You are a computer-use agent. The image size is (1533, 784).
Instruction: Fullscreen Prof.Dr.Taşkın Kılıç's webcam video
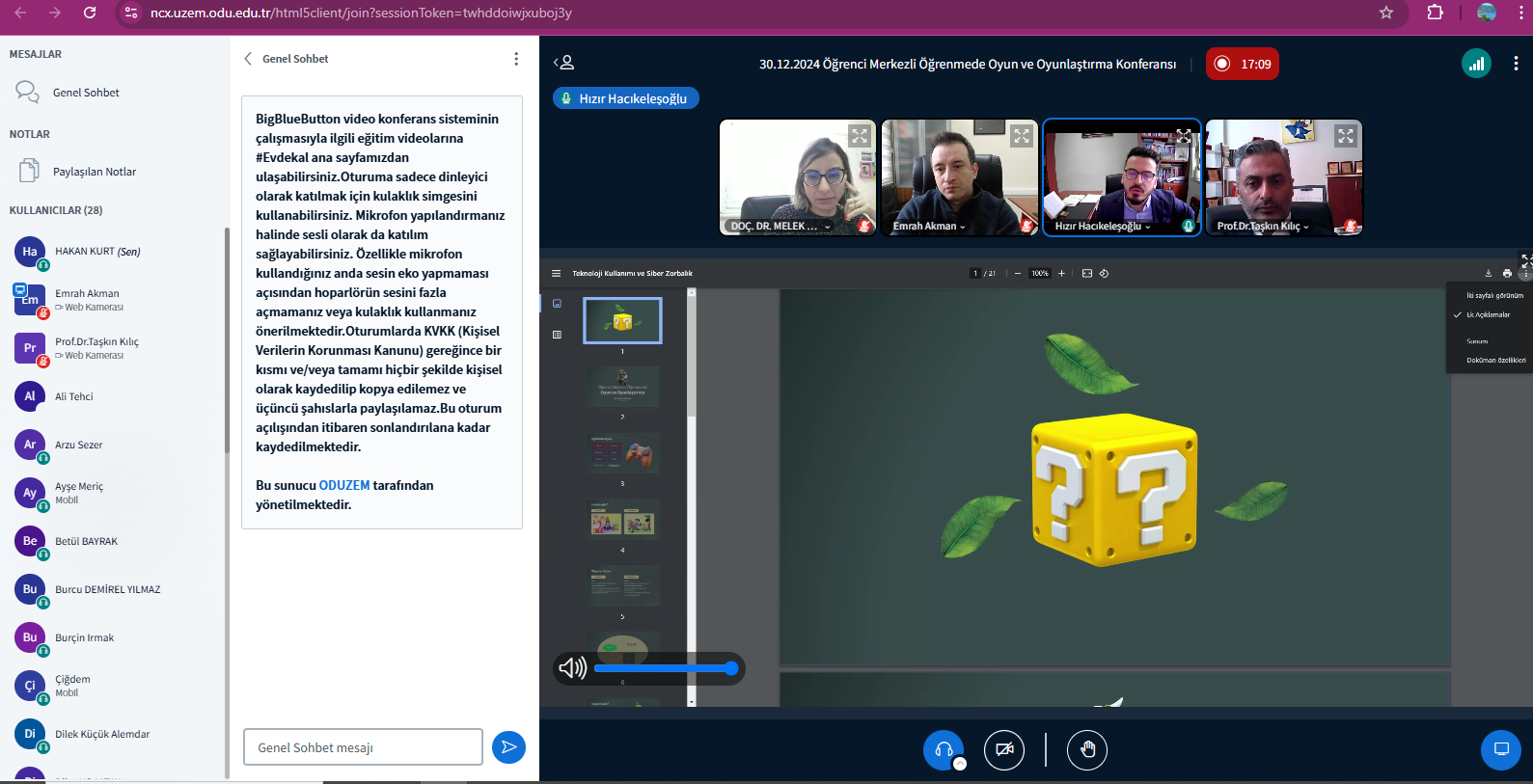click(x=1346, y=136)
